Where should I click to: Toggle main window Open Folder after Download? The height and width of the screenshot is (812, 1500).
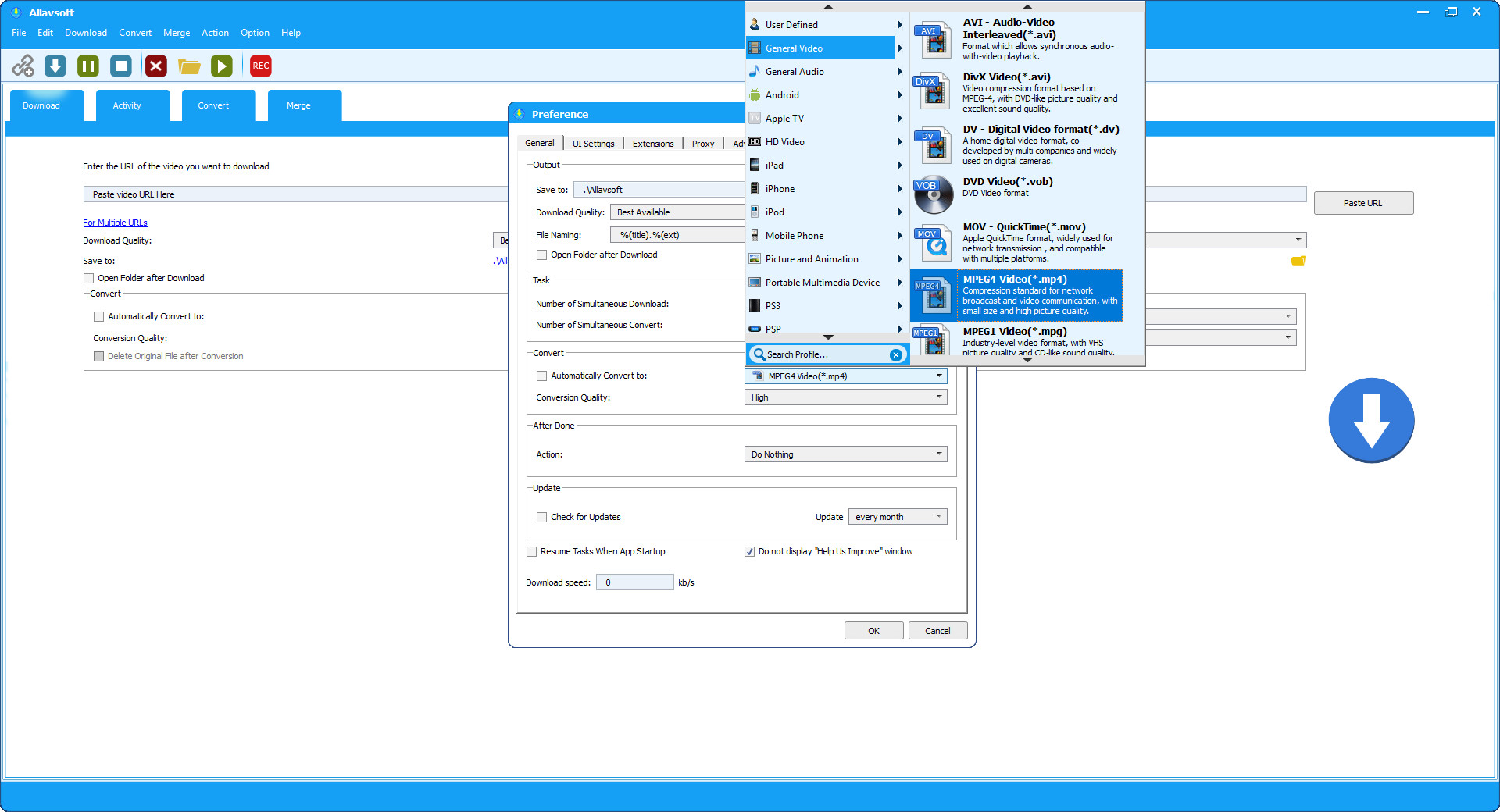click(x=88, y=278)
